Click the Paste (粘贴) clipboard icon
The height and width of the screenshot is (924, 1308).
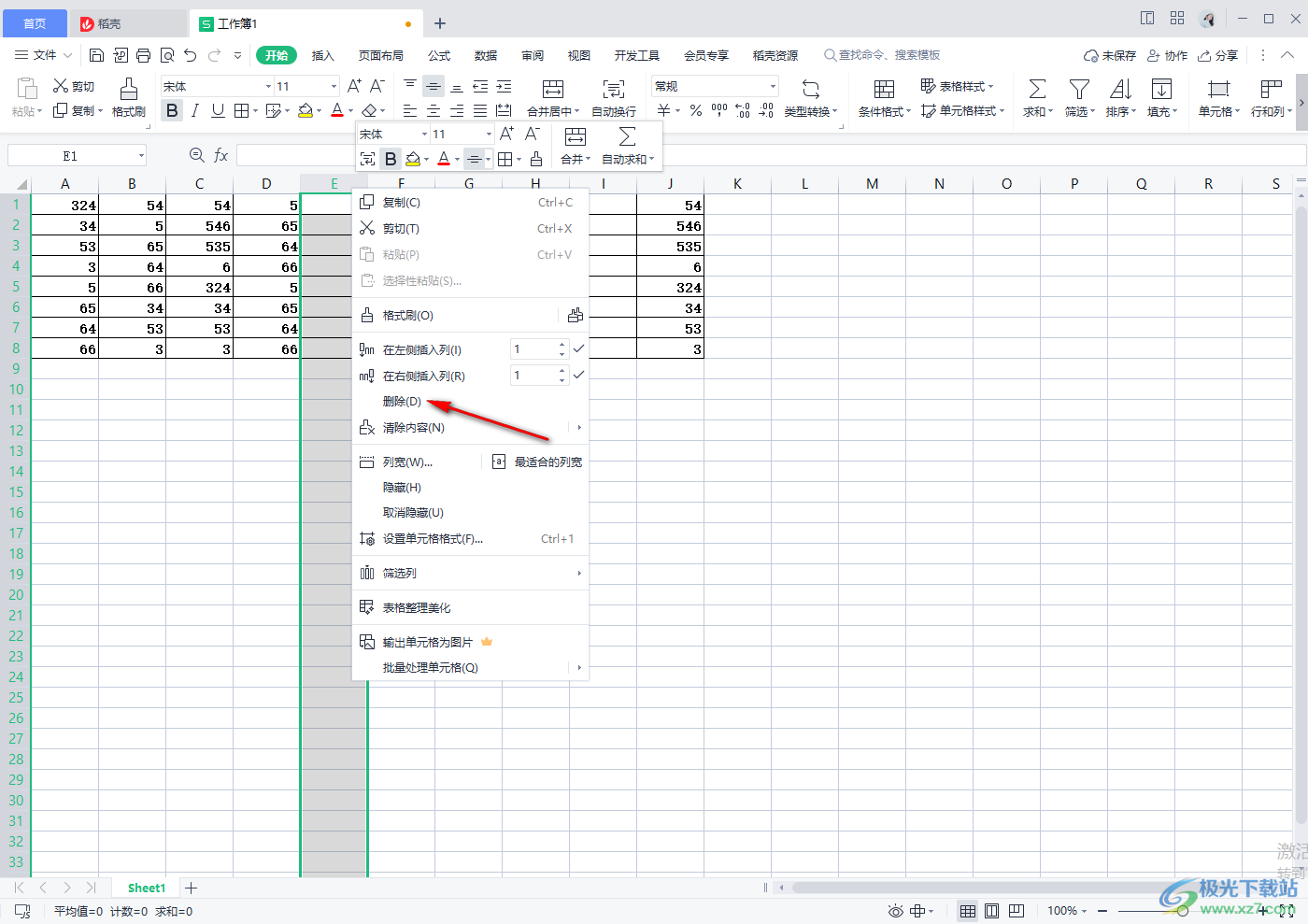27,90
